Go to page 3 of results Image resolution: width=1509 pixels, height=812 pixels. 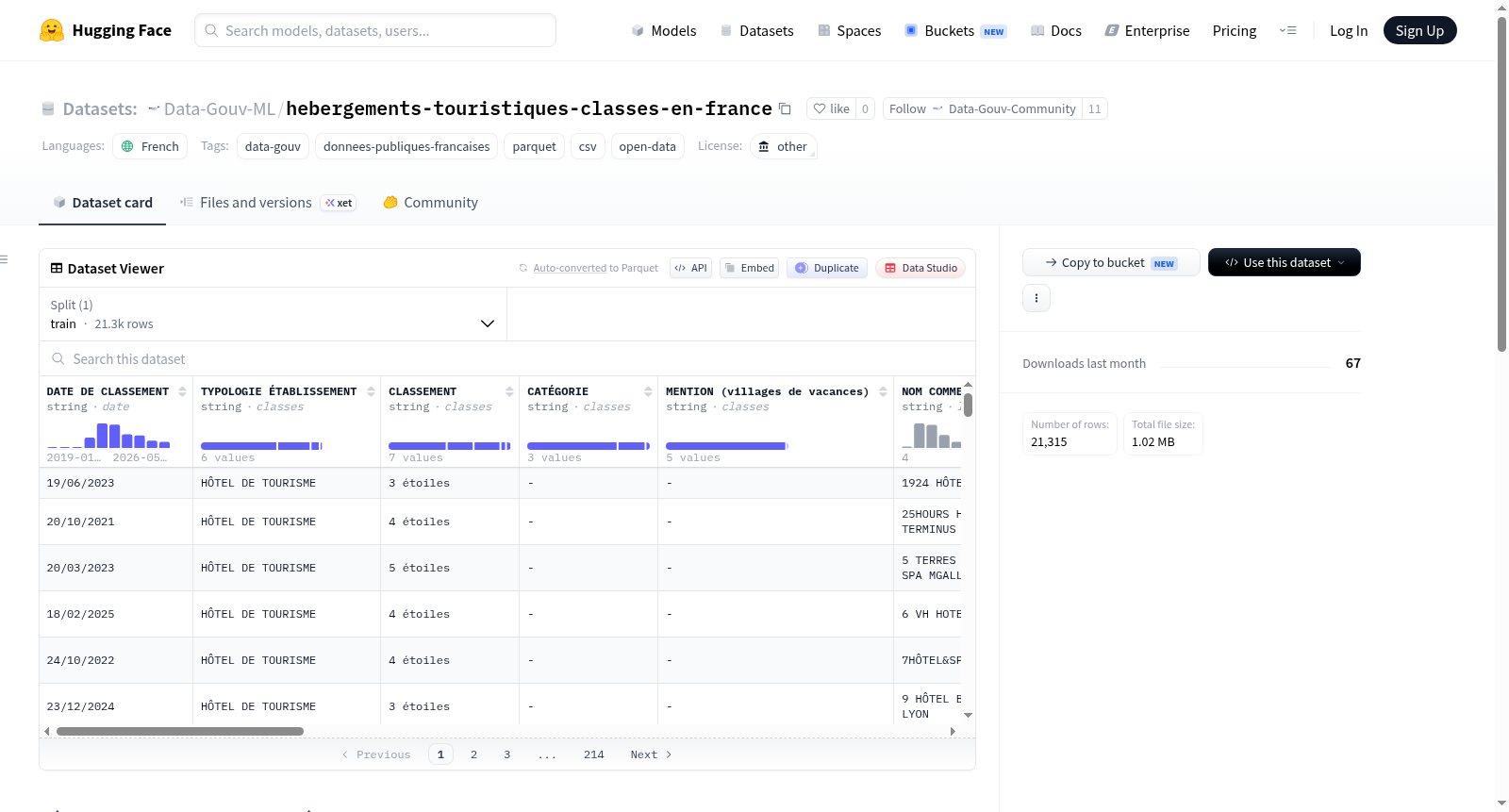pos(506,754)
